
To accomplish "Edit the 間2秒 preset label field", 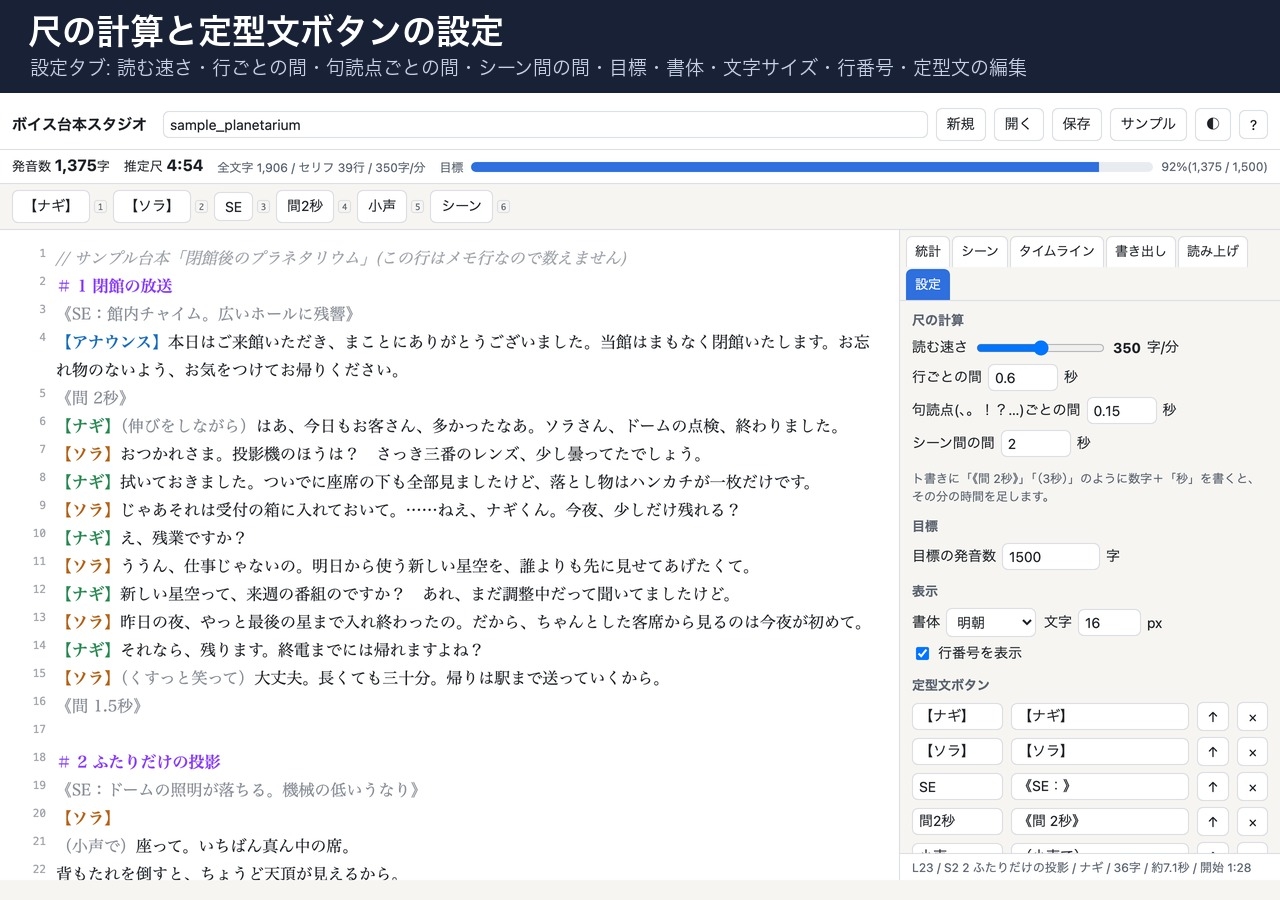I will [957, 822].
